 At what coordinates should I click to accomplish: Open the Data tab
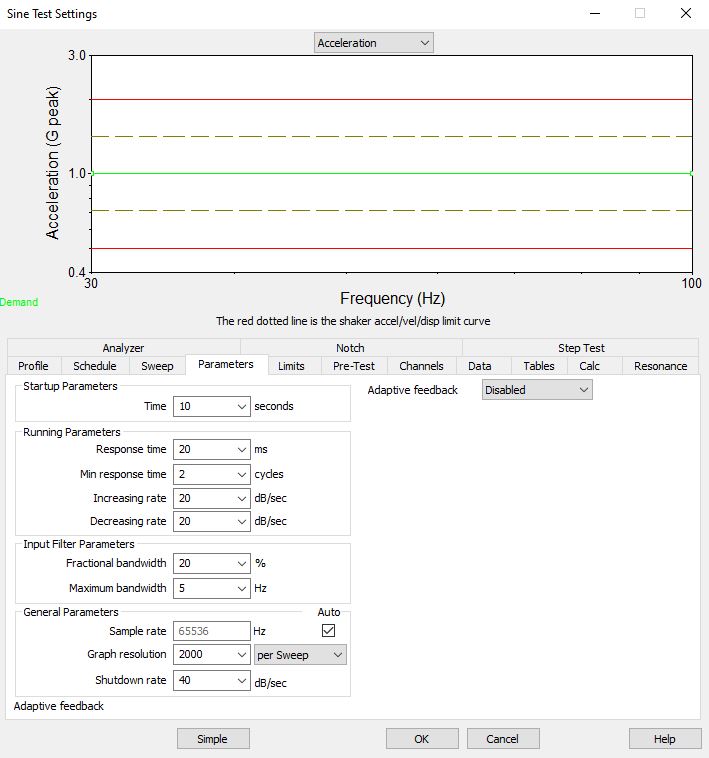pyautogui.click(x=479, y=366)
